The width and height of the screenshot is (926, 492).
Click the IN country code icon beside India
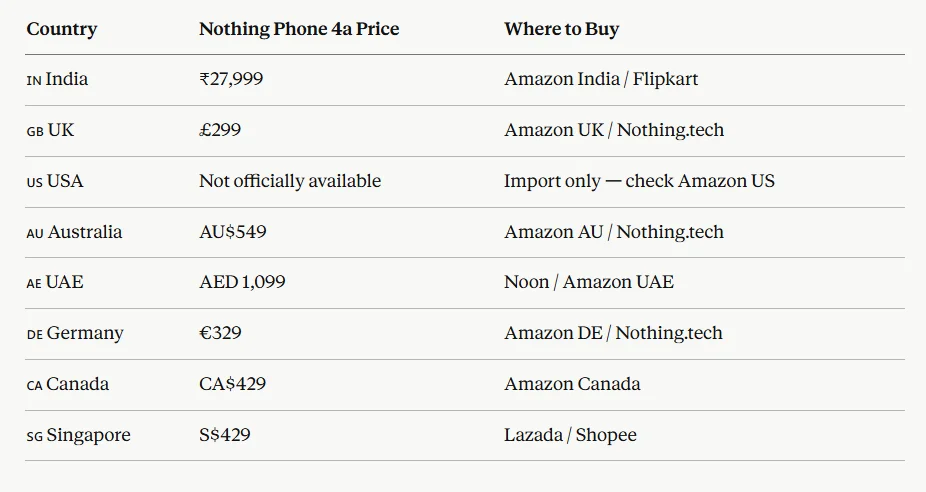pyautogui.click(x=34, y=80)
